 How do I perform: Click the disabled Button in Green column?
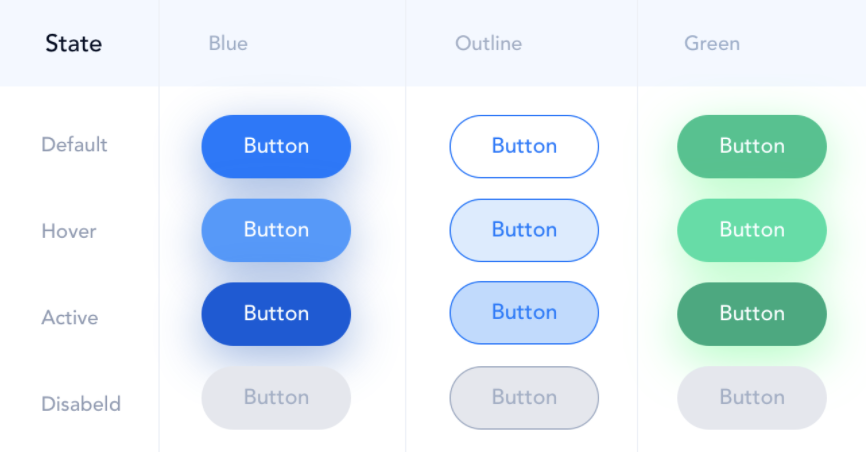(752, 398)
